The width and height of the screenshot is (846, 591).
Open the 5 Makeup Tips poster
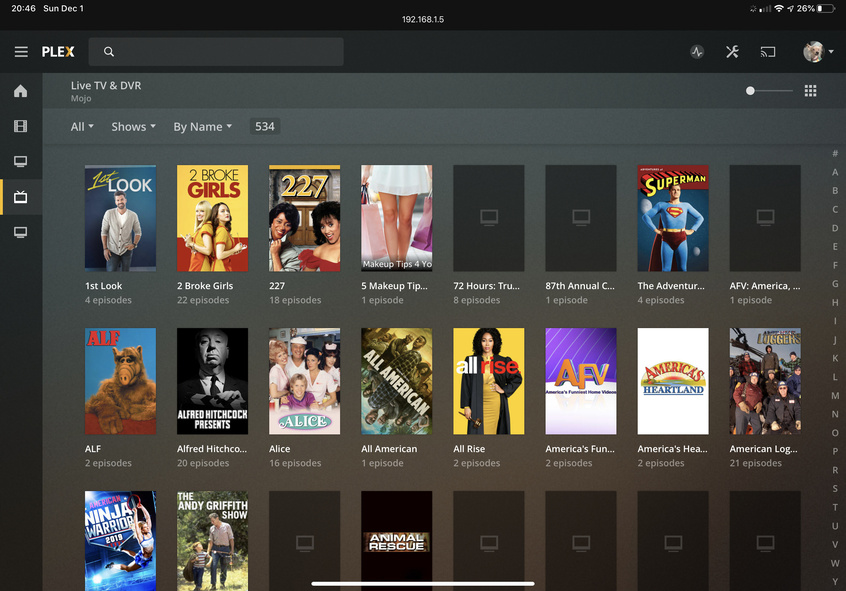tap(397, 218)
